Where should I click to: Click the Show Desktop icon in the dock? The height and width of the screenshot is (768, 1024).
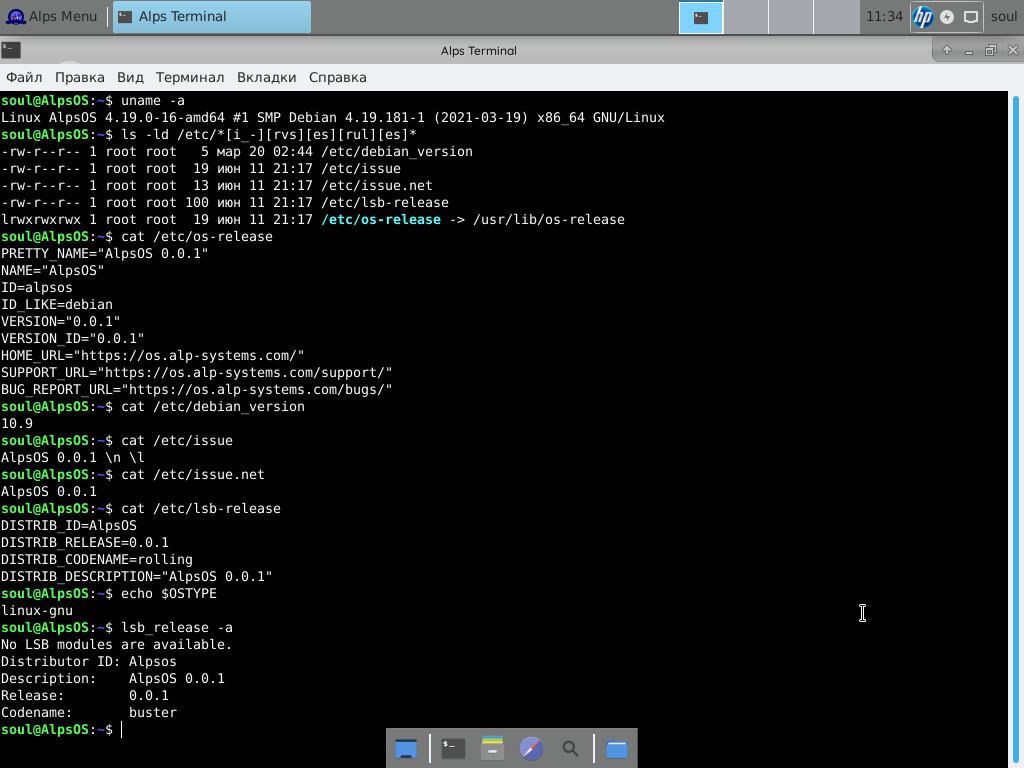[x=406, y=748]
